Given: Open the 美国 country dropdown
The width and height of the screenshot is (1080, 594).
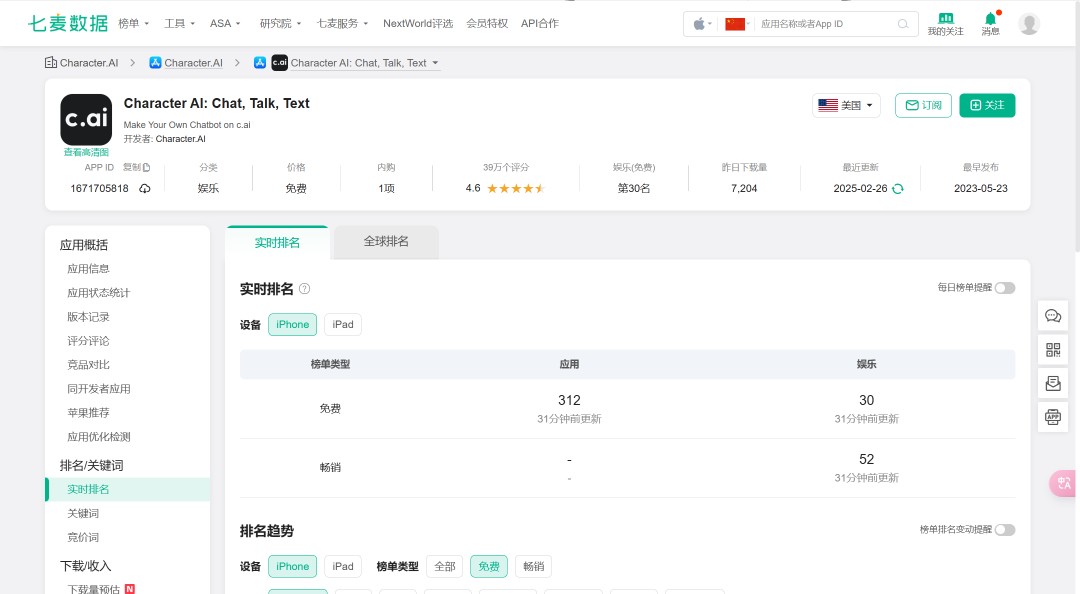Looking at the screenshot, I should 847,105.
